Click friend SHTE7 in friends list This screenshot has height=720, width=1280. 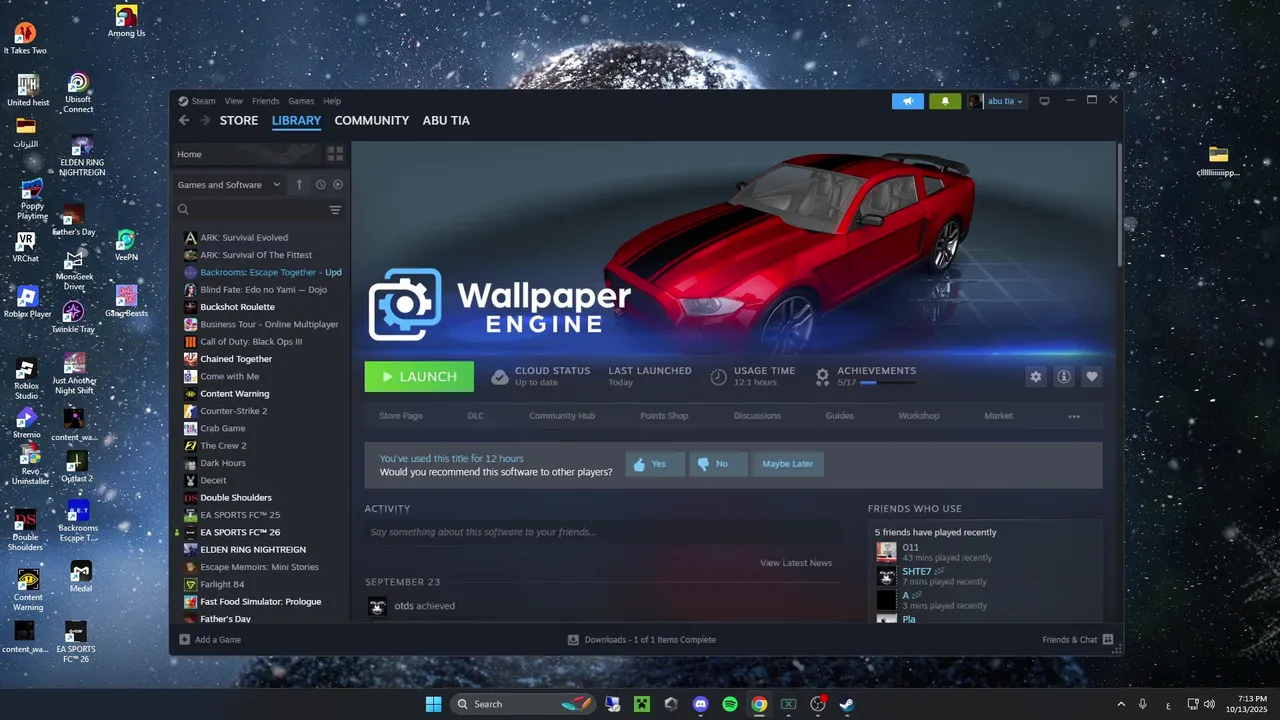pos(916,571)
